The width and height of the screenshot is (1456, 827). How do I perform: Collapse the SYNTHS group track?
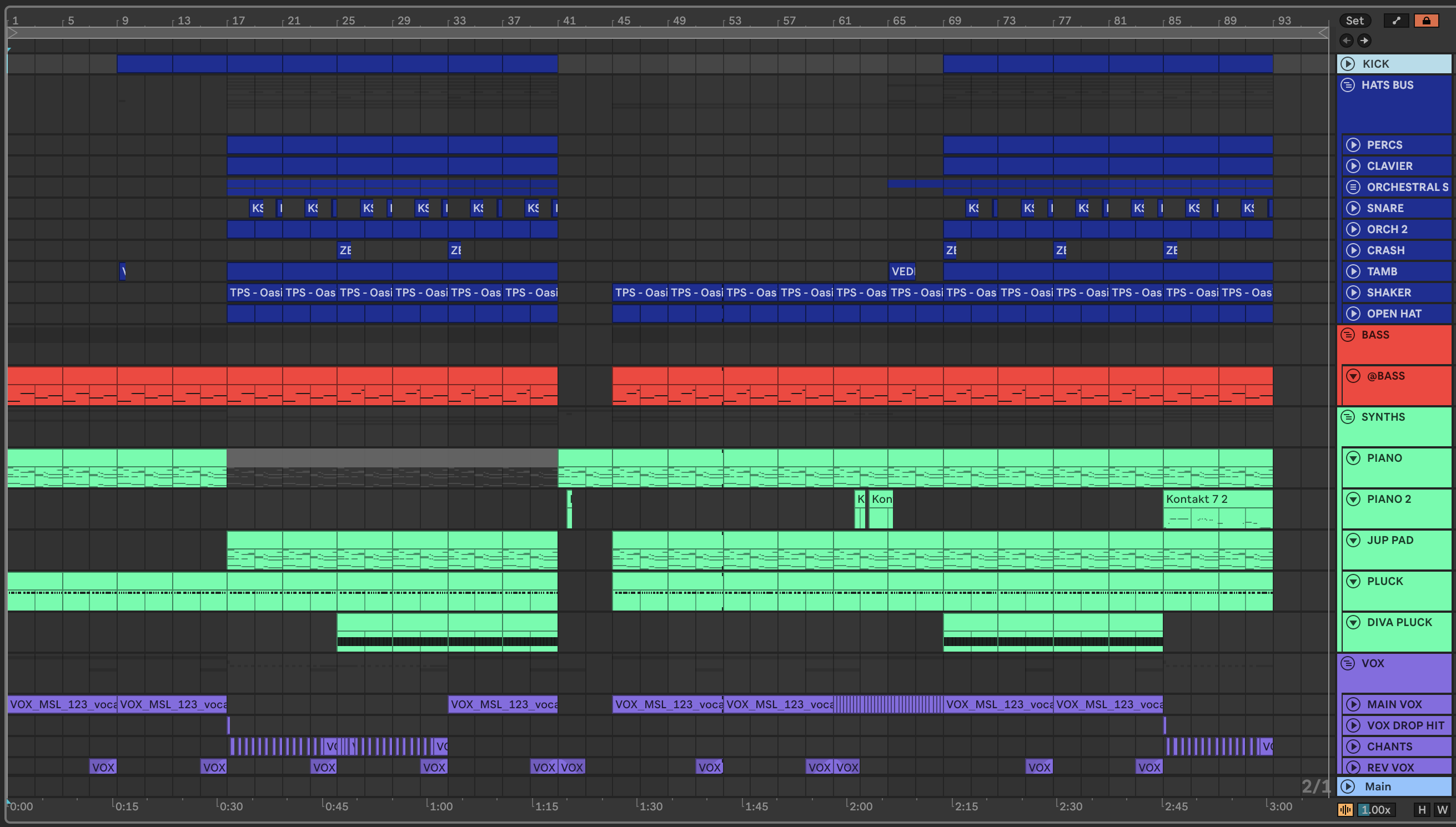pos(1348,417)
